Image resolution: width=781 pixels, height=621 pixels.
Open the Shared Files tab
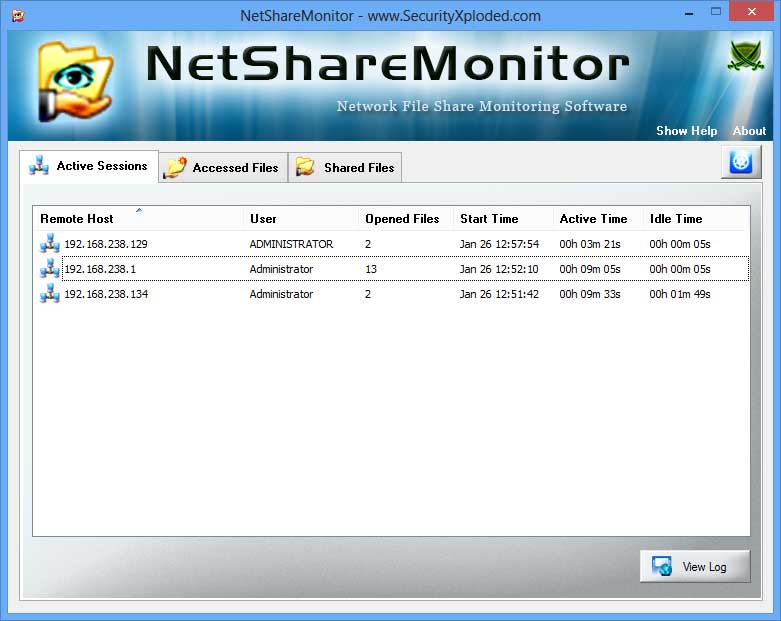click(x=346, y=168)
